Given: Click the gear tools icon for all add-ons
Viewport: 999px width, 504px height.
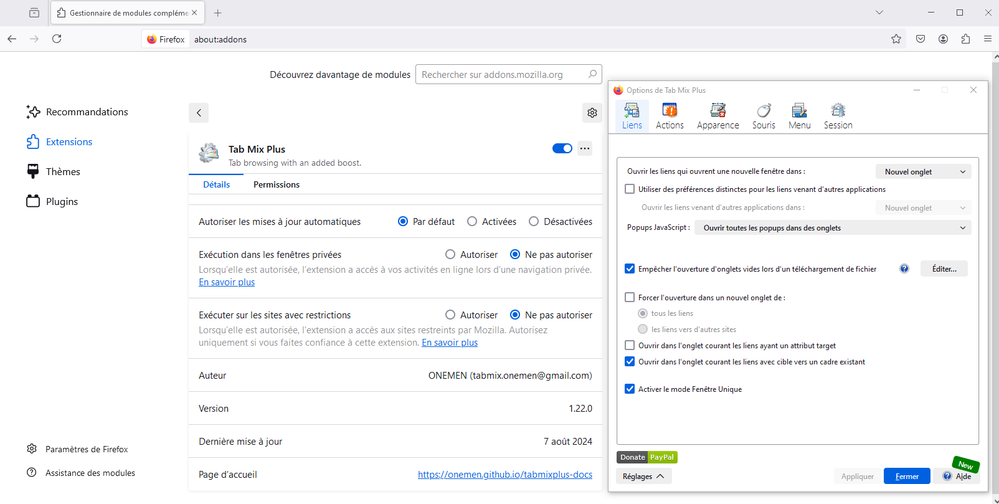Looking at the screenshot, I should coord(592,113).
